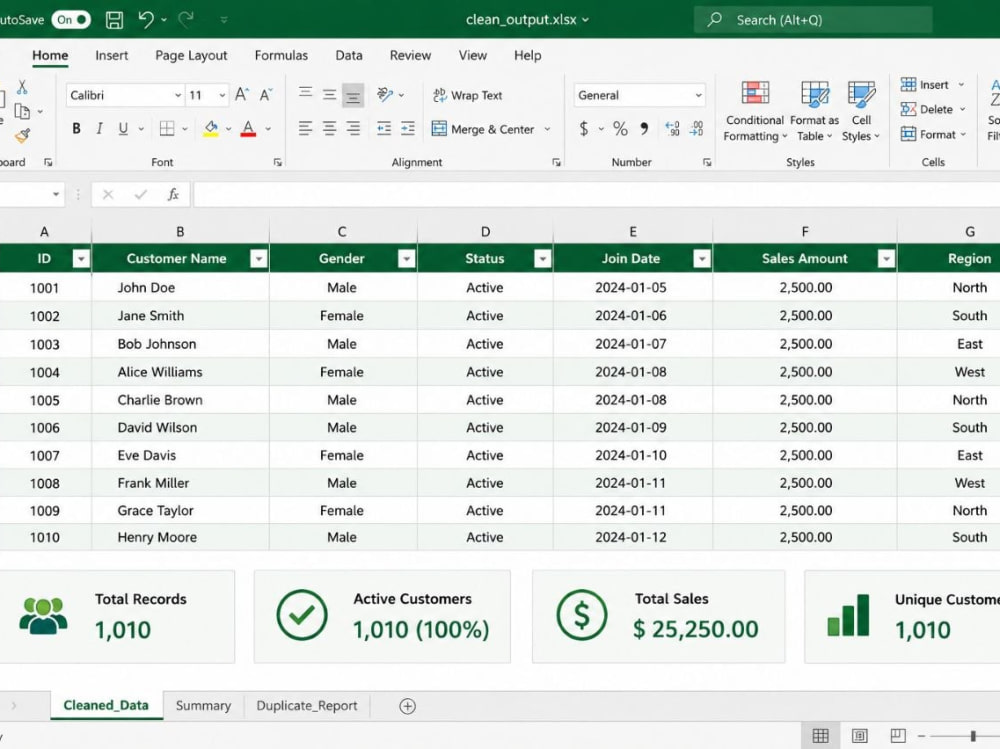Image resolution: width=1000 pixels, height=749 pixels.
Task: Expand the Name Box dropdown arrow
Action: (55, 195)
